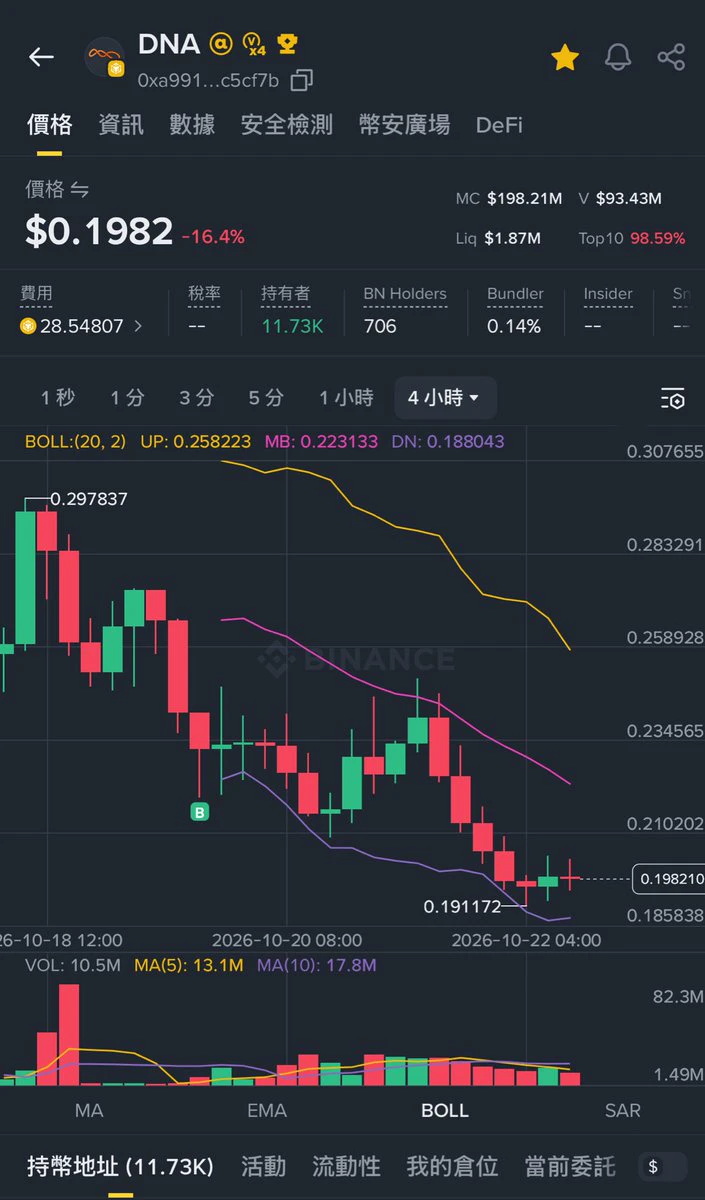The image size is (705, 1200).
Task: Open the 安全檢測 tab
Action: tap(287, 125)
